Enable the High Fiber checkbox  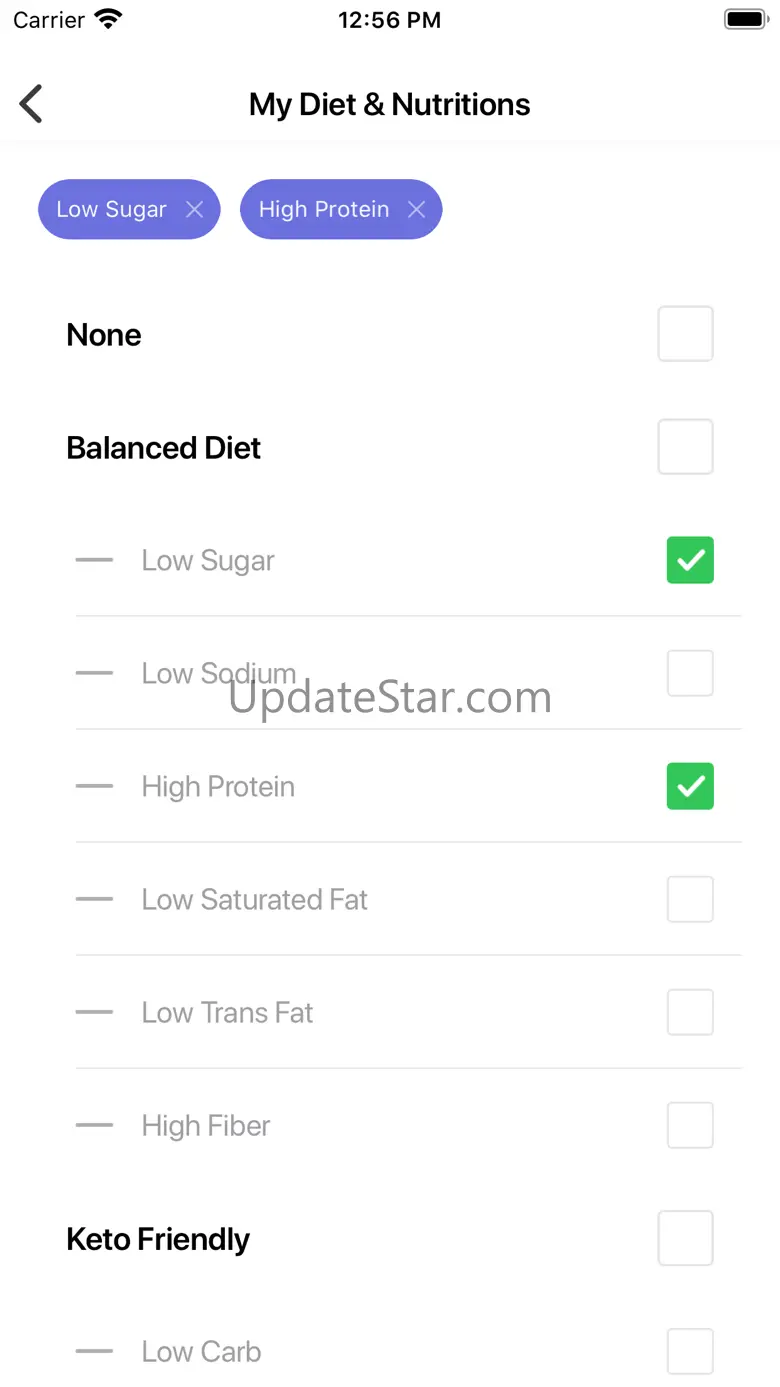click(x=690, y=1125)
